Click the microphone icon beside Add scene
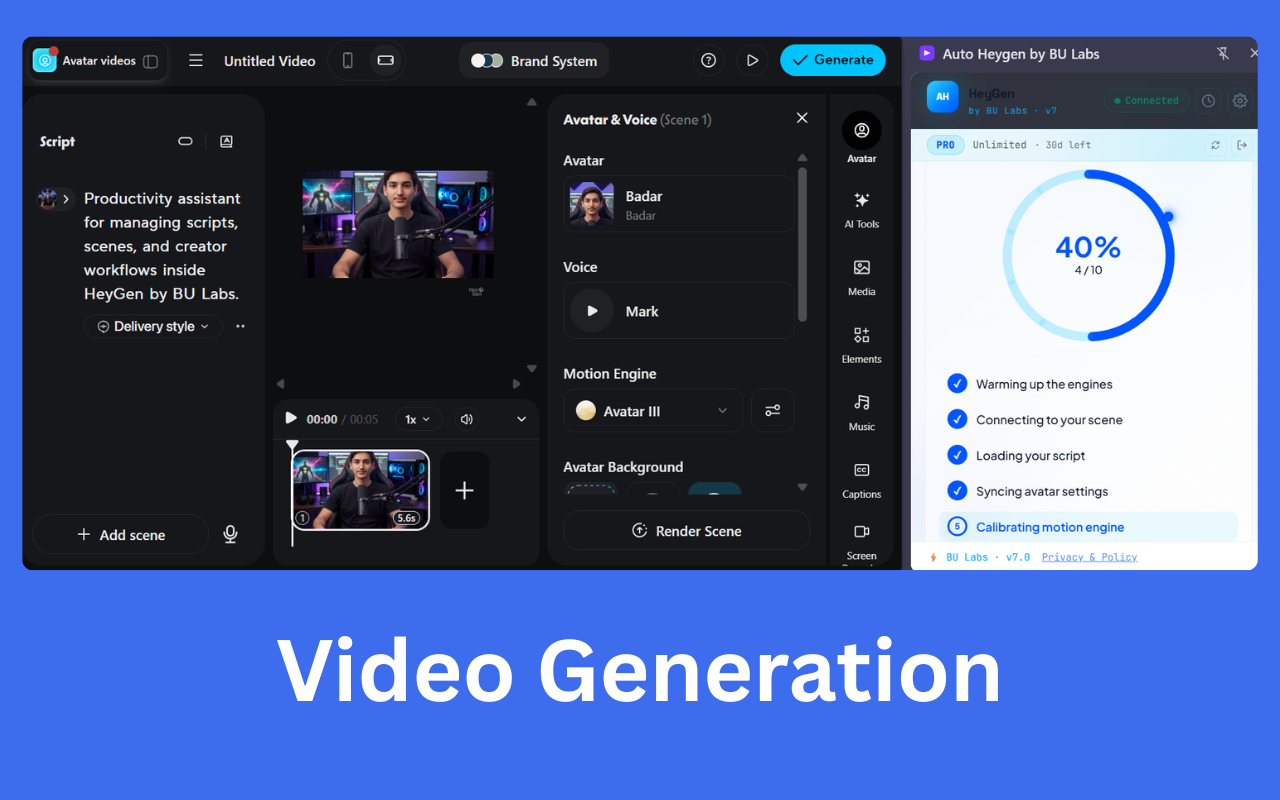Viewport: 1280px width, 800px height. 231,534
